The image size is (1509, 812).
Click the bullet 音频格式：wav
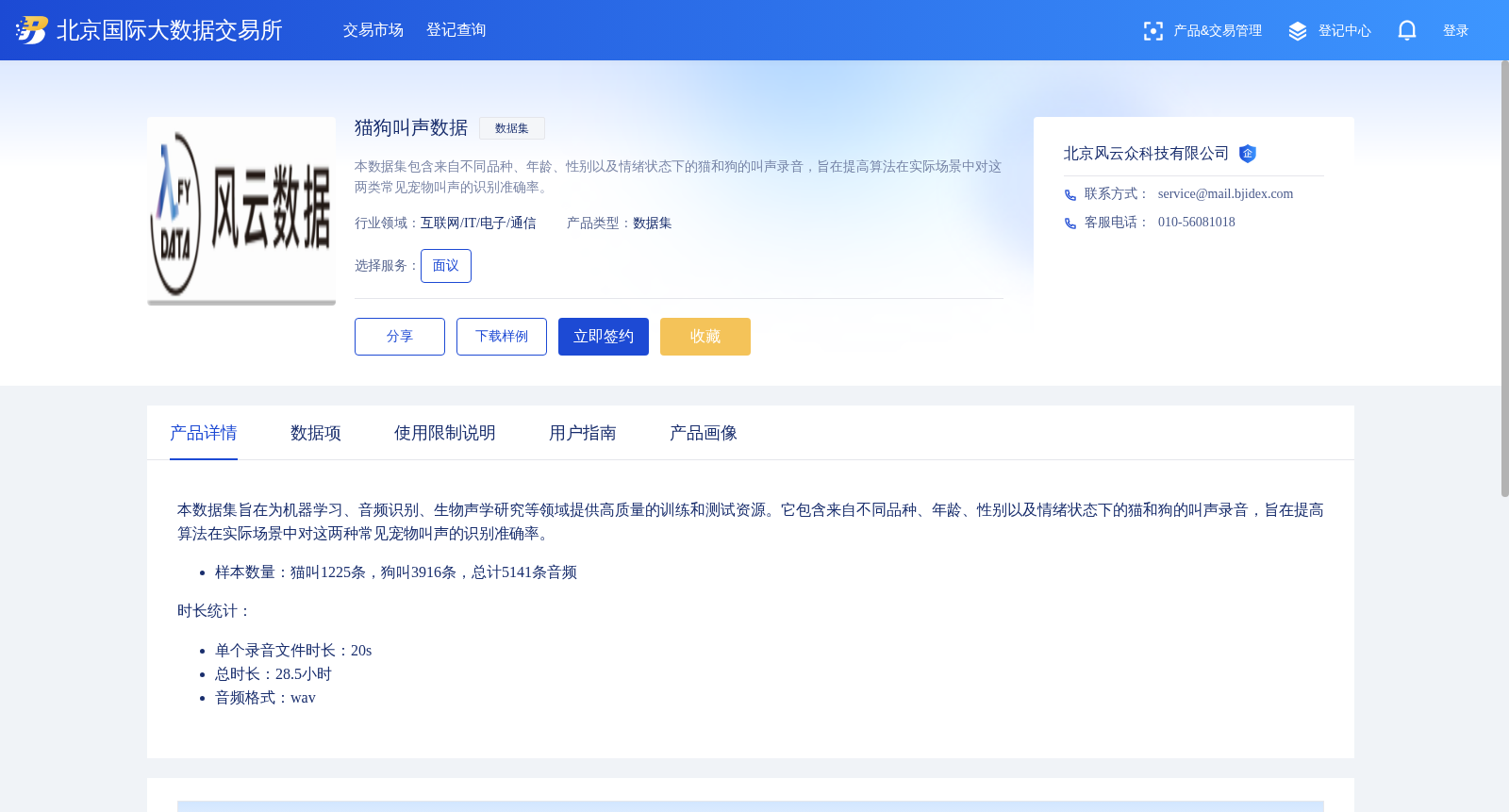[265, 698]
